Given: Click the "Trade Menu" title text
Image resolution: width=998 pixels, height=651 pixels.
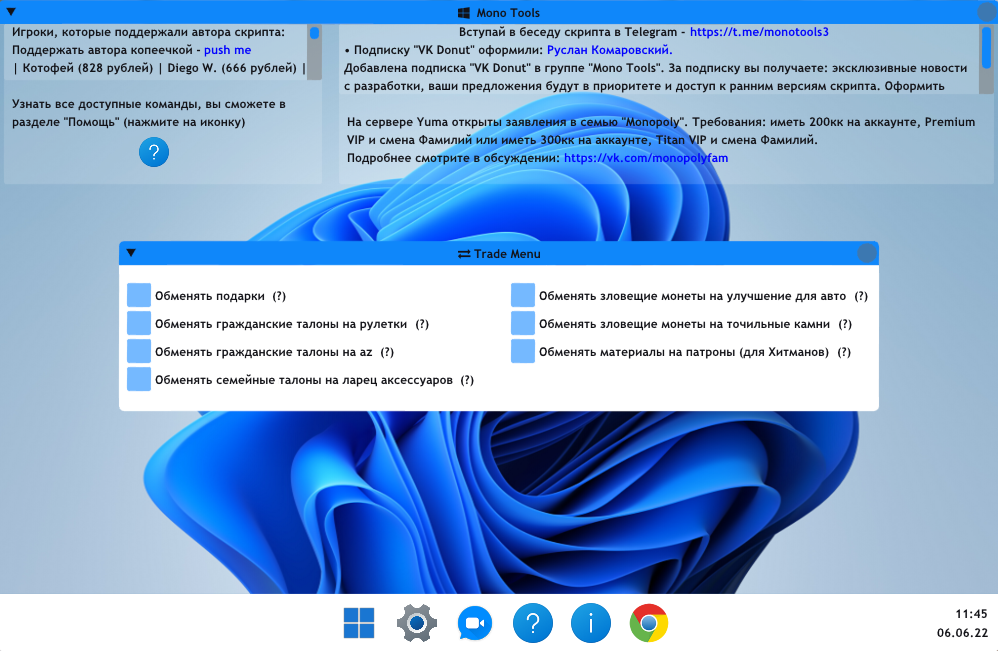Looking at the screenshot, I should pyautogui.click(x=507, y=254).
